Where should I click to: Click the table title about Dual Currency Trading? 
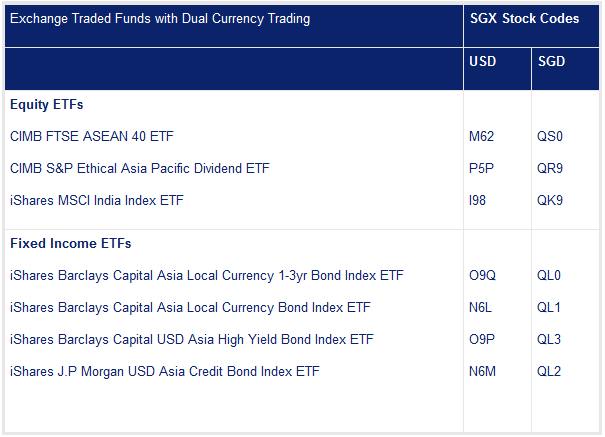pos(160,19)
